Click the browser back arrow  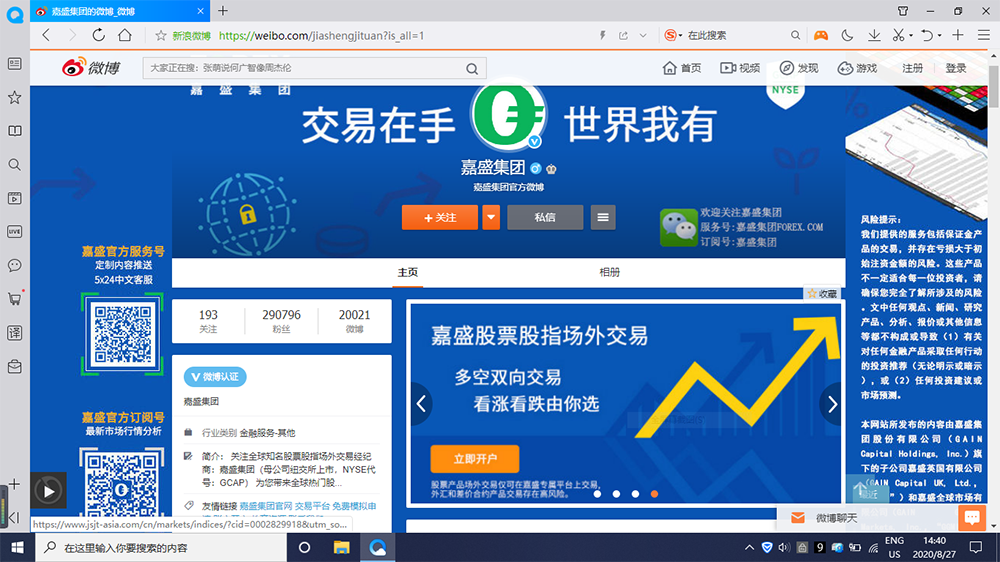pyautogui.click(x=46, y=35)
